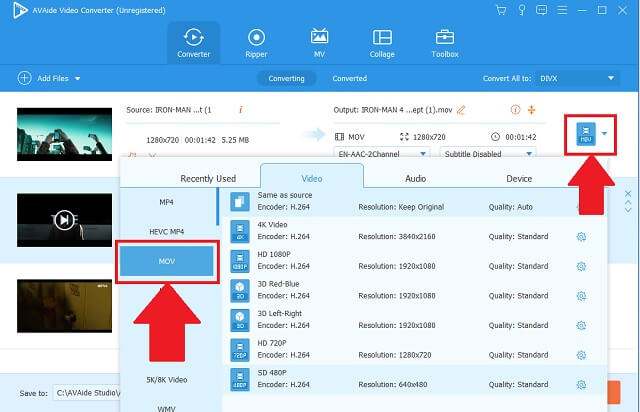Select the HD 720P preset icon
The height and width of the screenshot is (412, 640).
[240, 350]
